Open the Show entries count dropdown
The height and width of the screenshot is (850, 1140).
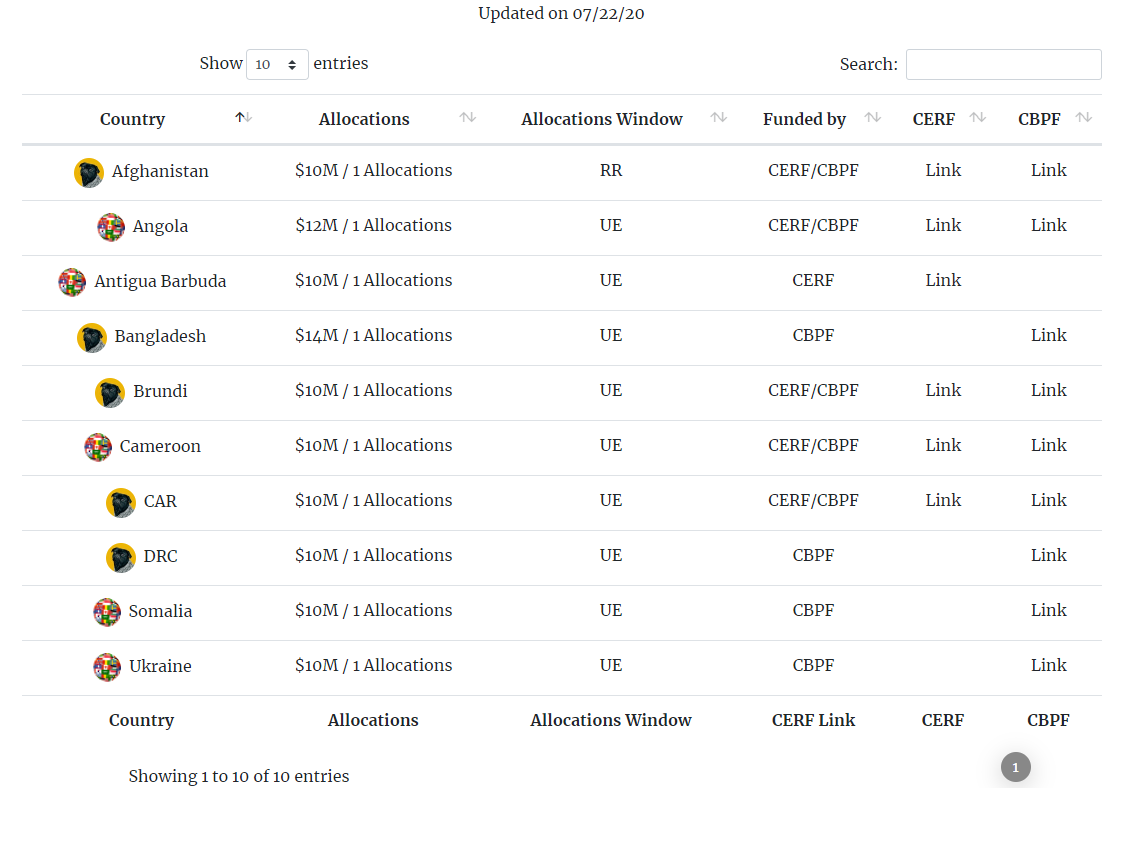[277, 64]
